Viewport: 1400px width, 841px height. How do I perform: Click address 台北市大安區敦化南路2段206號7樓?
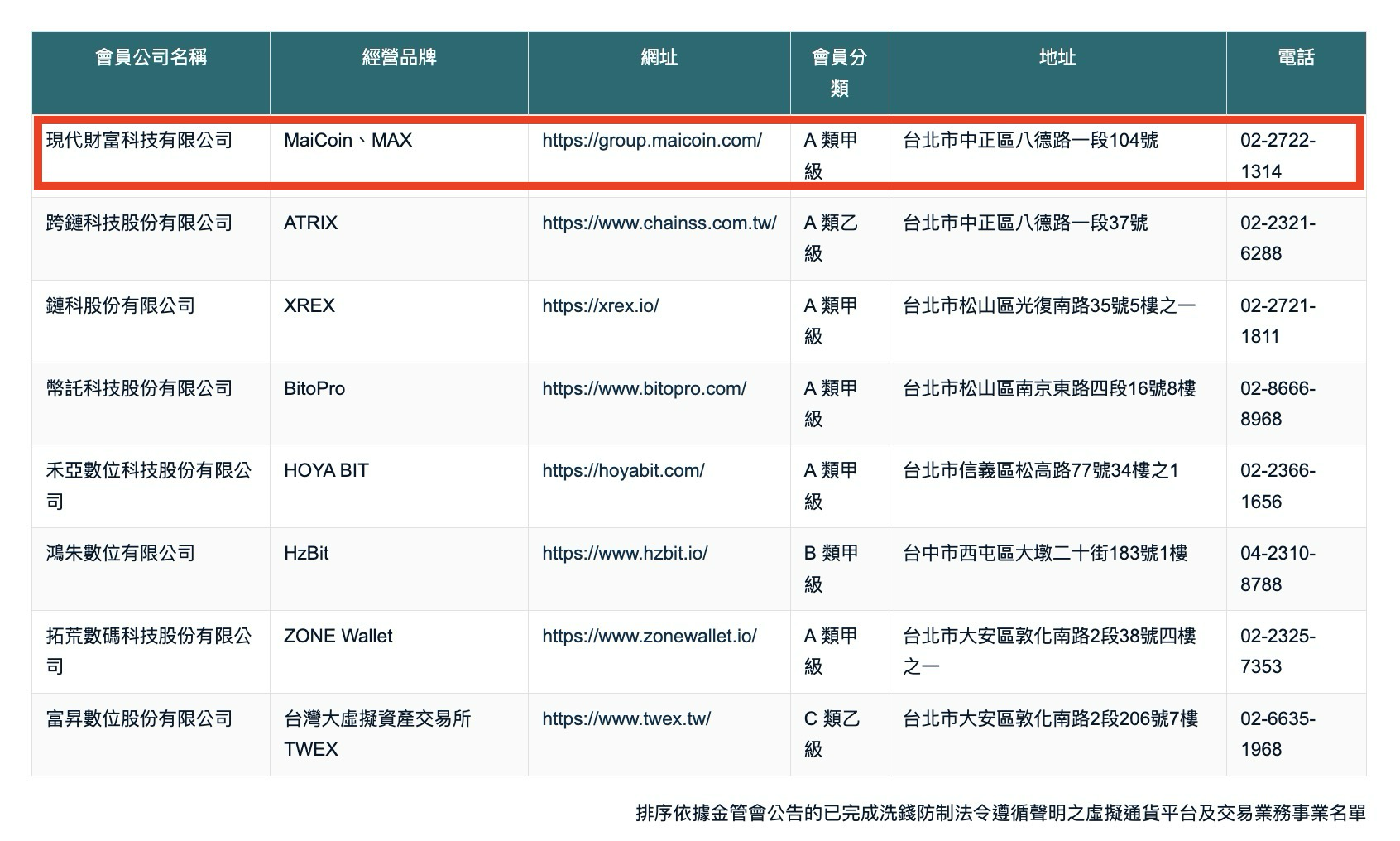click(x=1050, y=718)
